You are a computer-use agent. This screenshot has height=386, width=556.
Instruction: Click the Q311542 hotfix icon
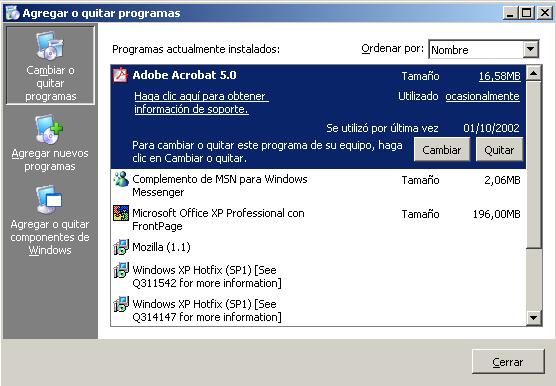(x=121, y=270)
